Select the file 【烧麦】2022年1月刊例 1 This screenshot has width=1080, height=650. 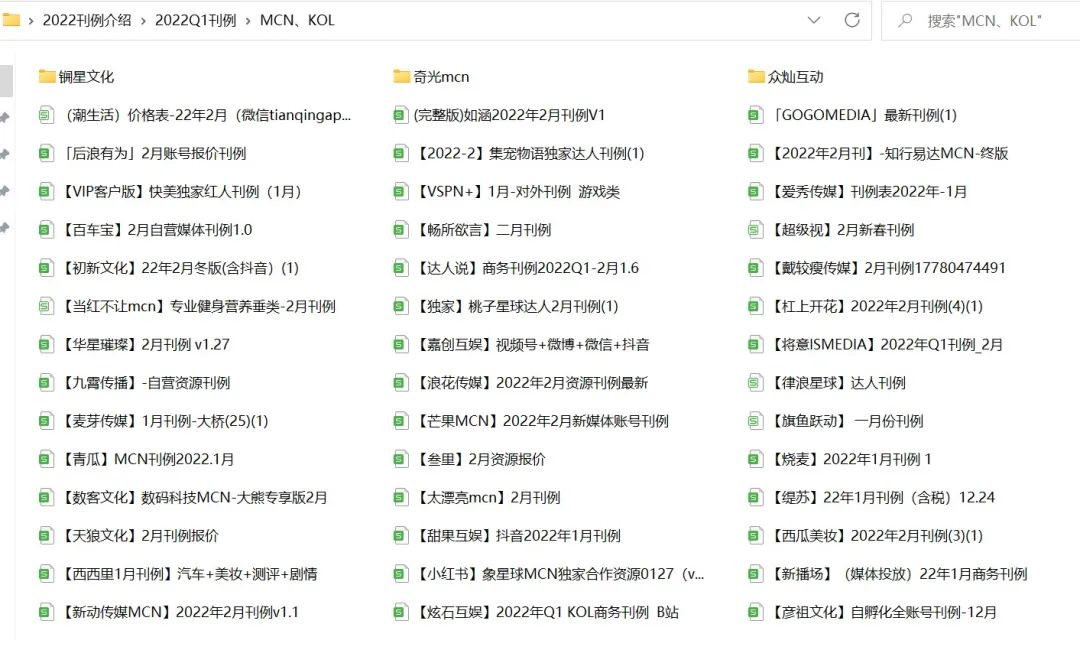[x=840, y=459]
